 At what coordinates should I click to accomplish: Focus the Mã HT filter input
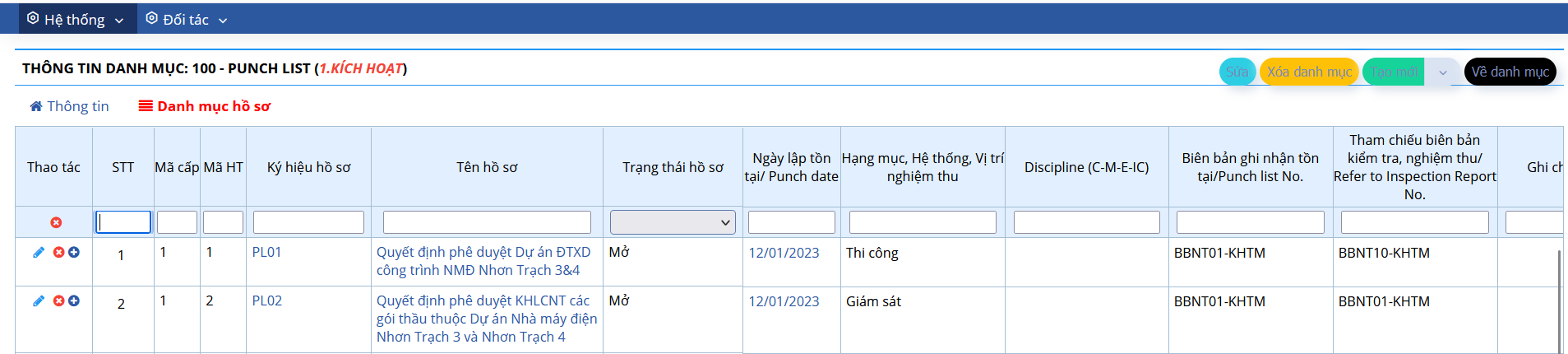tap(223, 222)
